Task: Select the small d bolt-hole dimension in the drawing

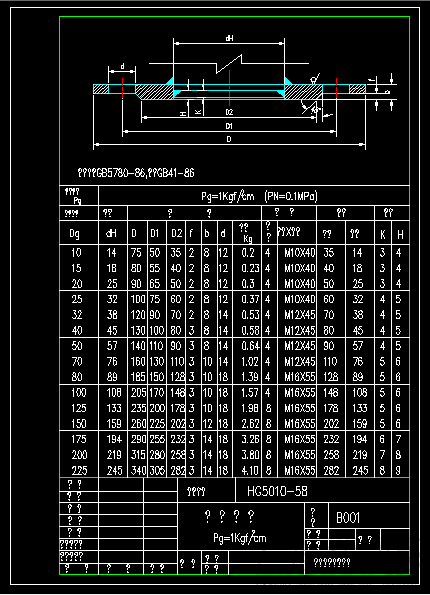Action: point(122,66)
